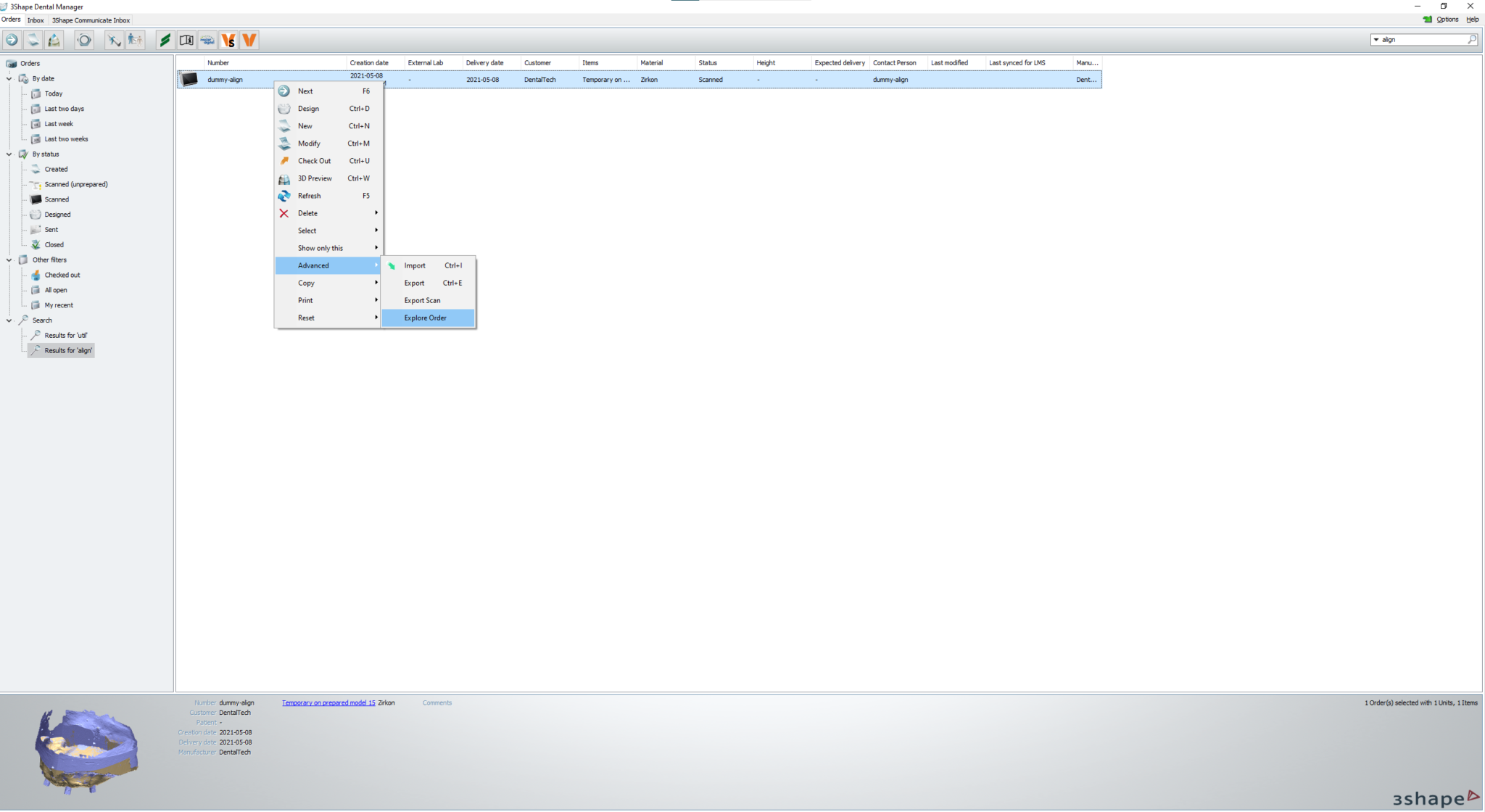
Task: Collapse the By status tree group
Action: (9, 154)
